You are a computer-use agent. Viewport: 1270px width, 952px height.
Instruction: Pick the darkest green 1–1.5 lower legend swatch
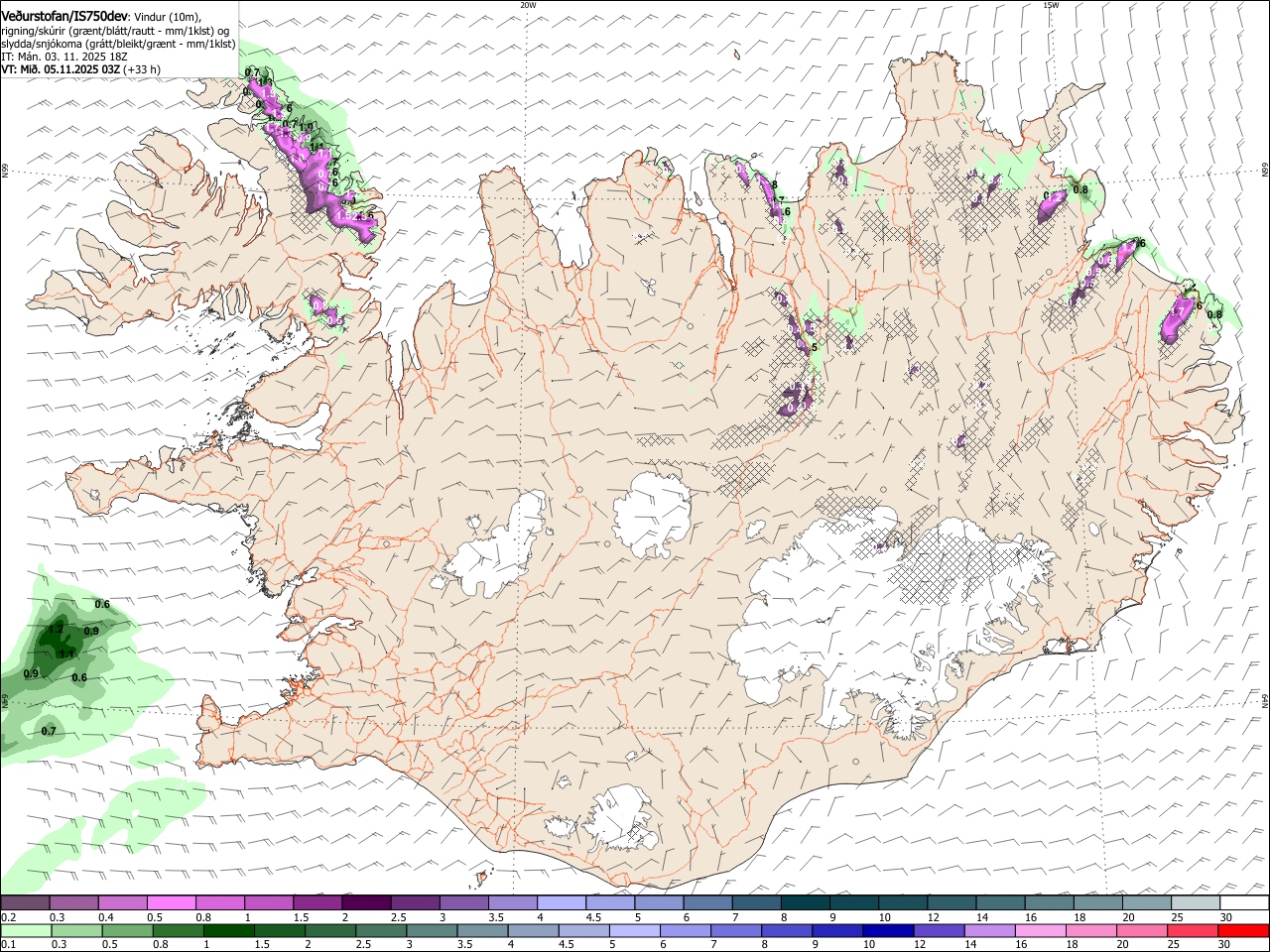pos(228,931)
